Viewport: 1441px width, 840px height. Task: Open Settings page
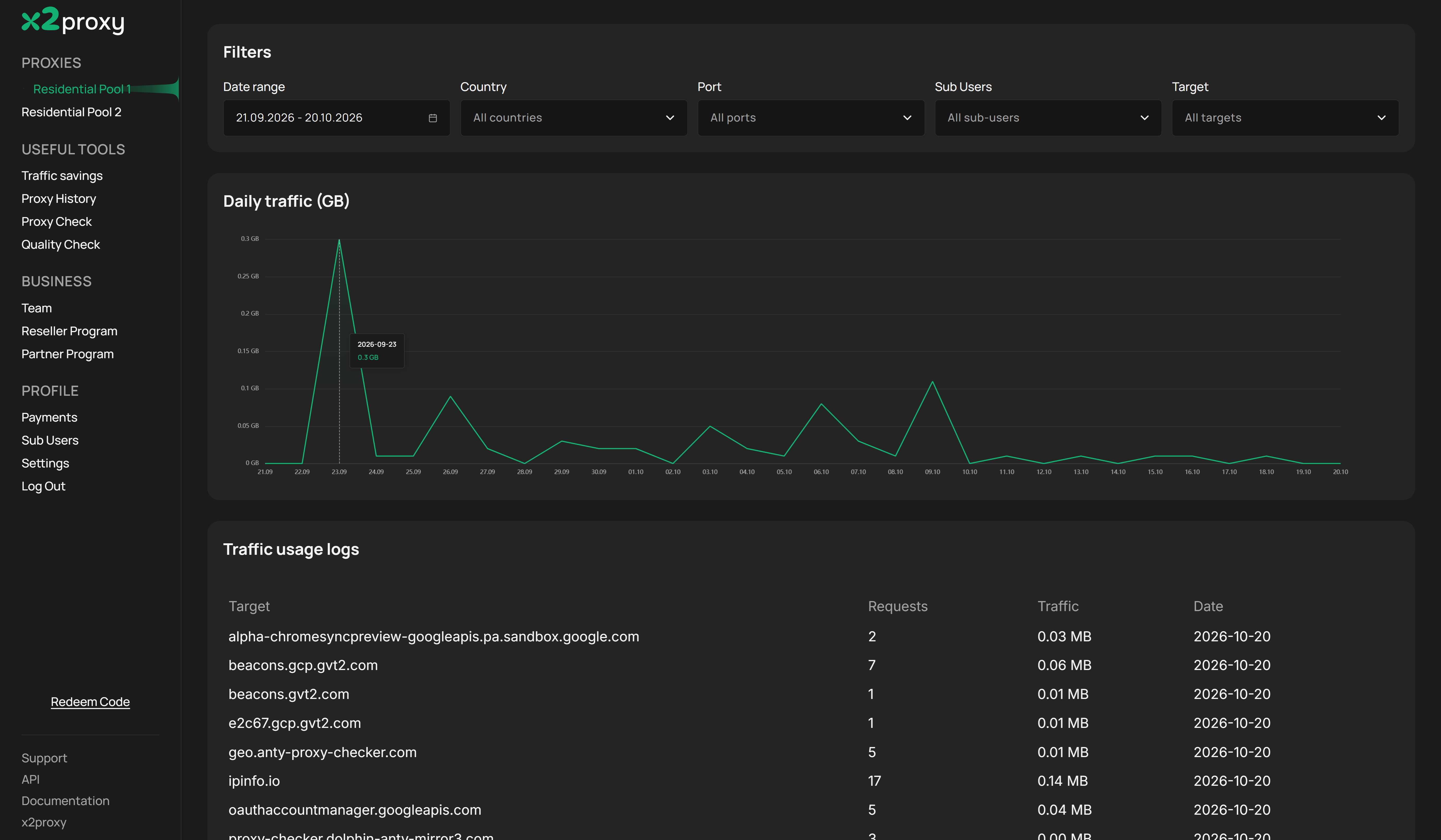tap(45, 464)
